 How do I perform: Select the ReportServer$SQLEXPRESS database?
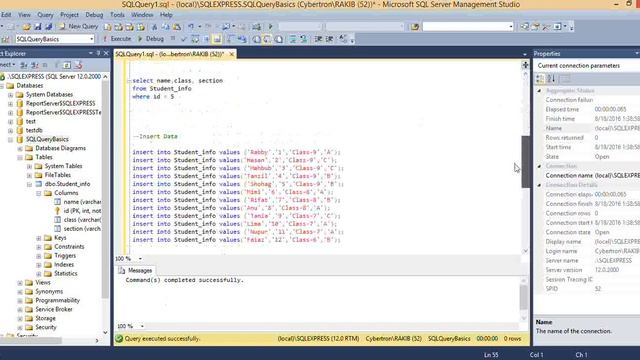(60, 104)
